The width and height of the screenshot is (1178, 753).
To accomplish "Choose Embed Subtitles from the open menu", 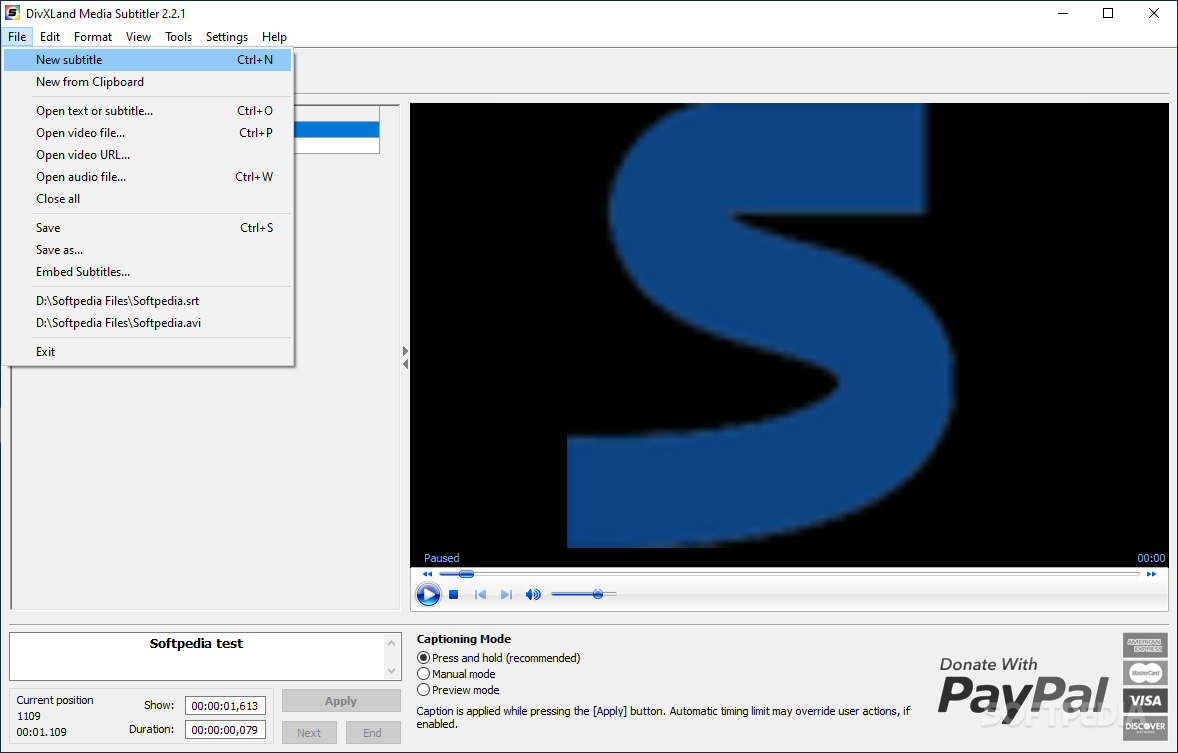I will click(82, 271).
